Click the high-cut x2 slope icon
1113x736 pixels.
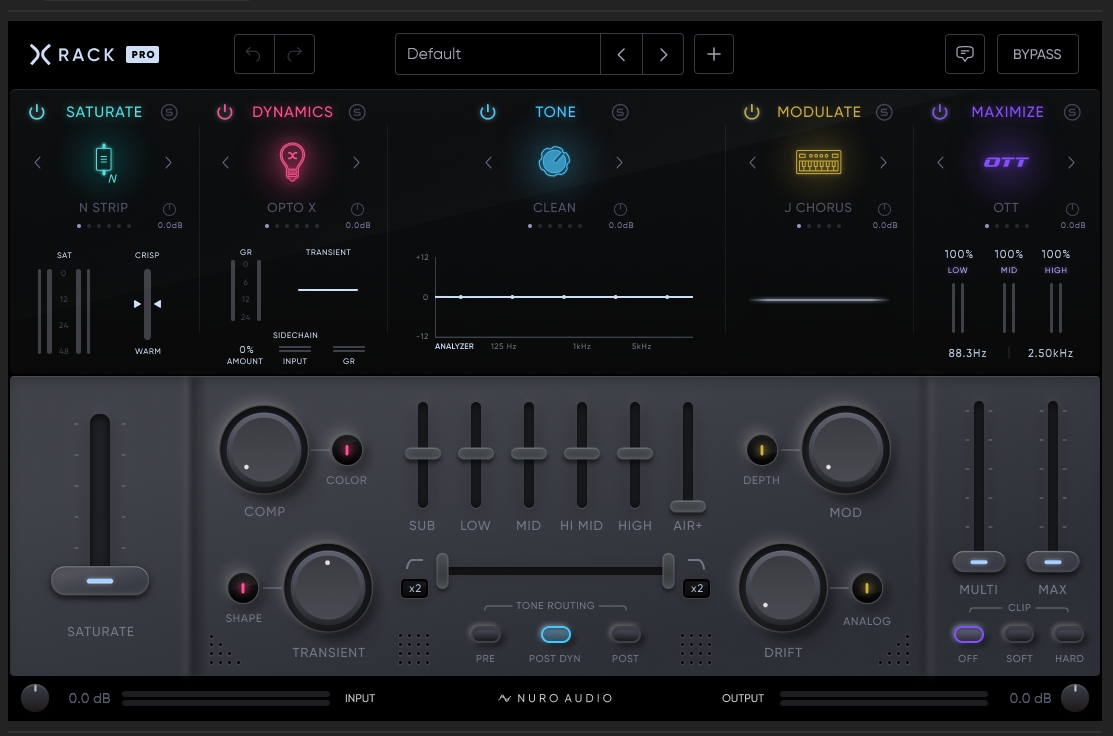pos(696,588)
